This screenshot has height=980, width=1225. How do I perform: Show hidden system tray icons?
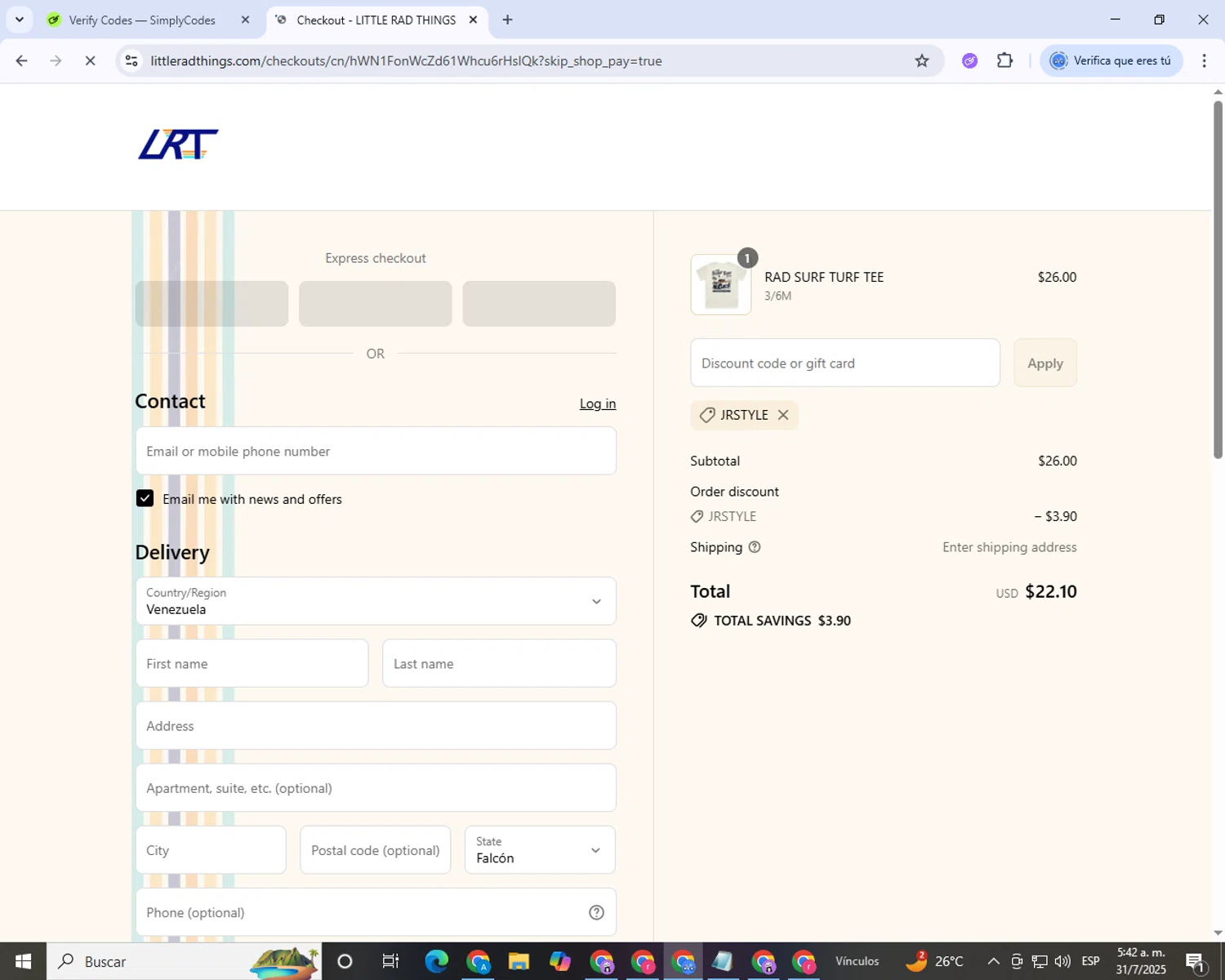click(x=994, y=961)
